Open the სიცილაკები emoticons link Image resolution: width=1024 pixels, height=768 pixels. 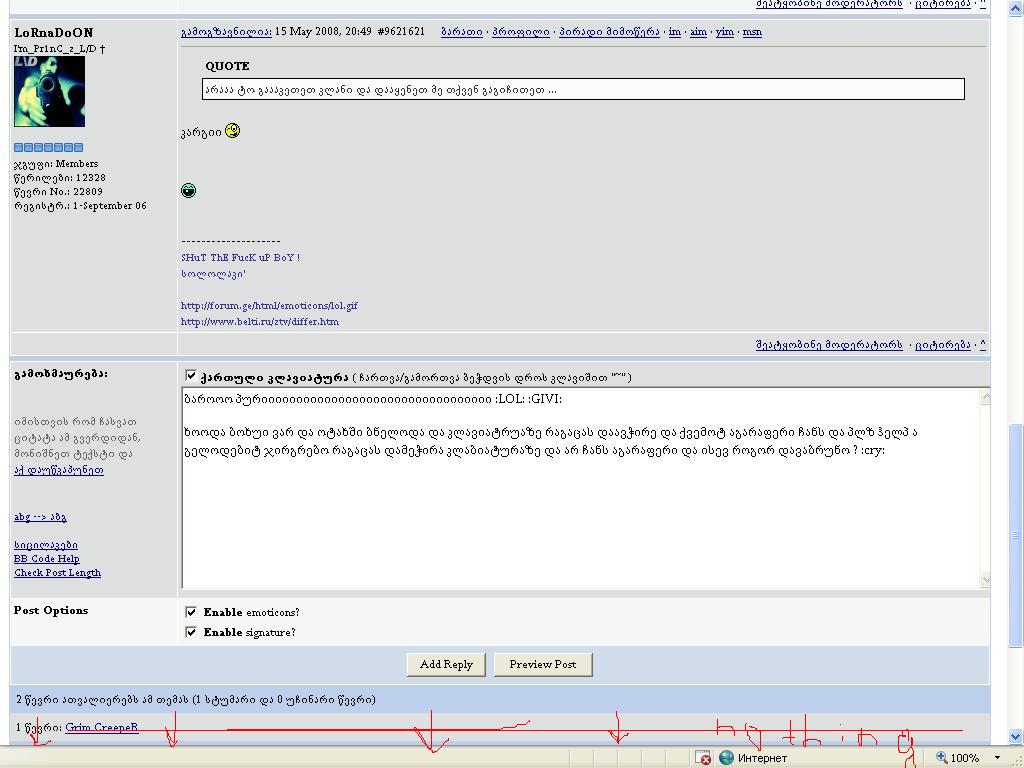coord(46,545)
